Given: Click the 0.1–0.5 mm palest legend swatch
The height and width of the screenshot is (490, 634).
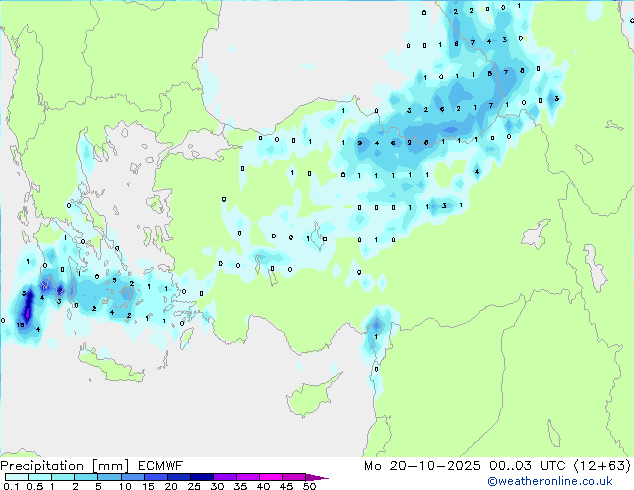Looking at the screenshot, I should [x=17, y=477].
